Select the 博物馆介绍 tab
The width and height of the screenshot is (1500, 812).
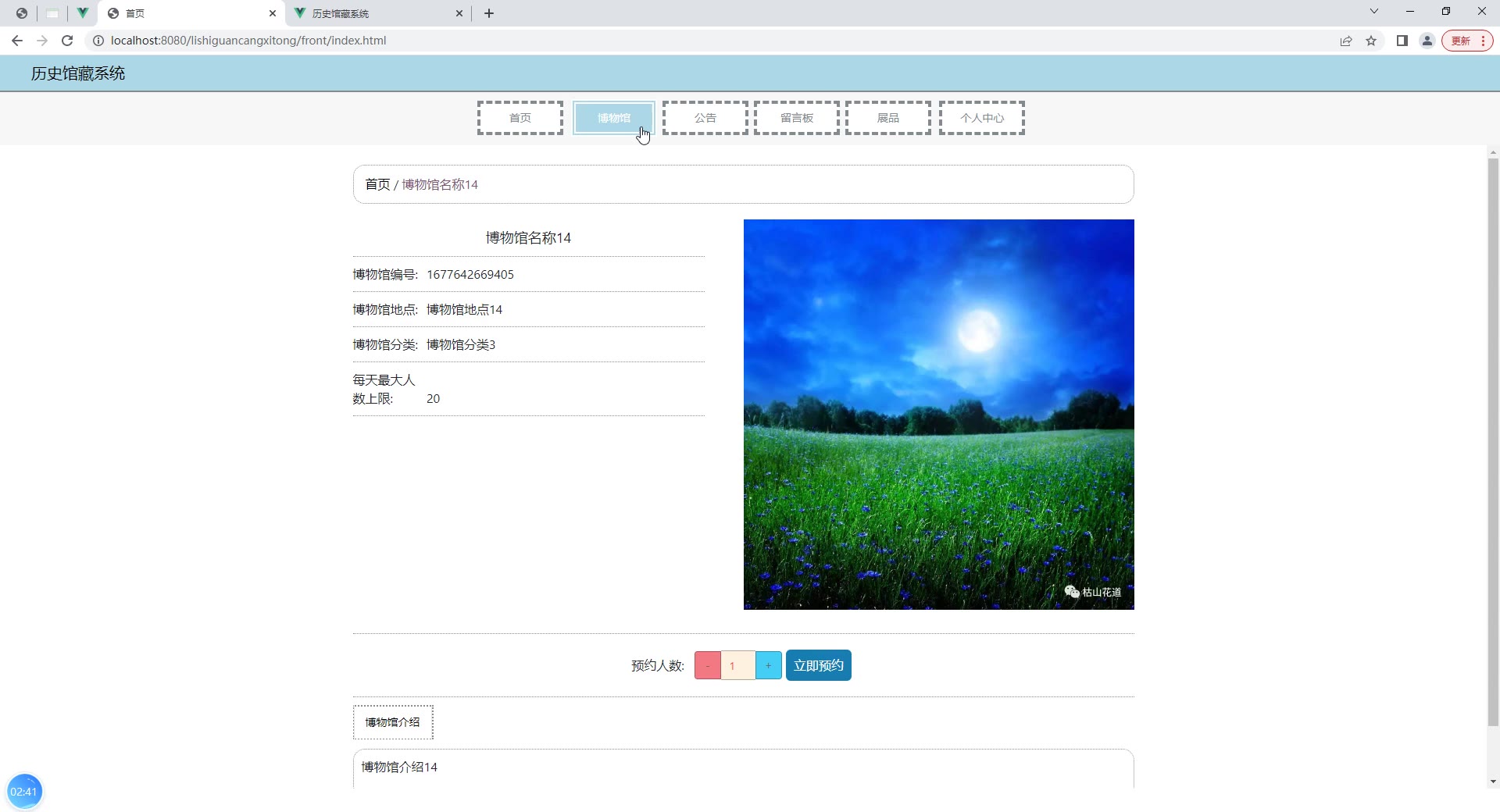click(393, 722)
